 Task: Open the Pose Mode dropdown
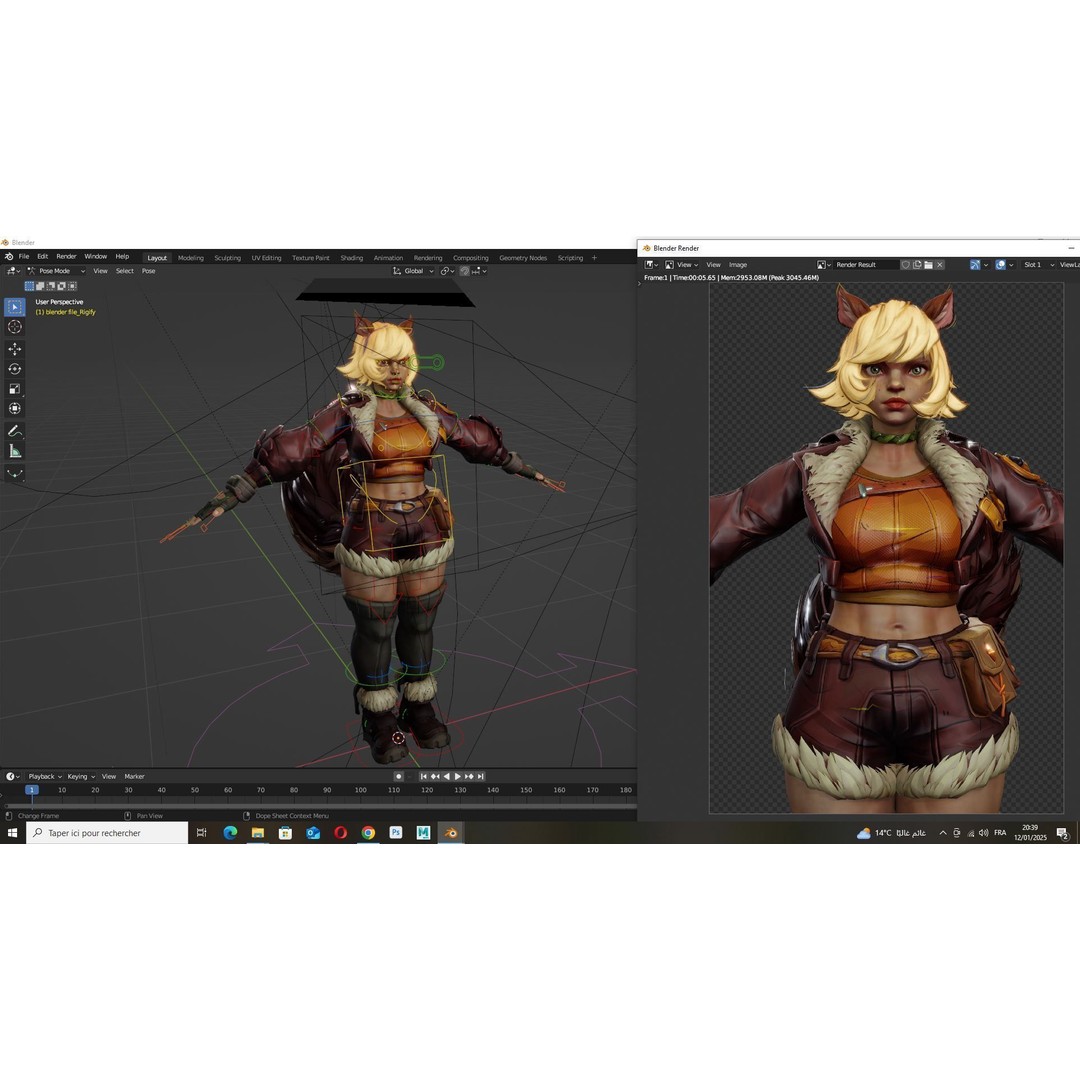click(x=56, y=271)
